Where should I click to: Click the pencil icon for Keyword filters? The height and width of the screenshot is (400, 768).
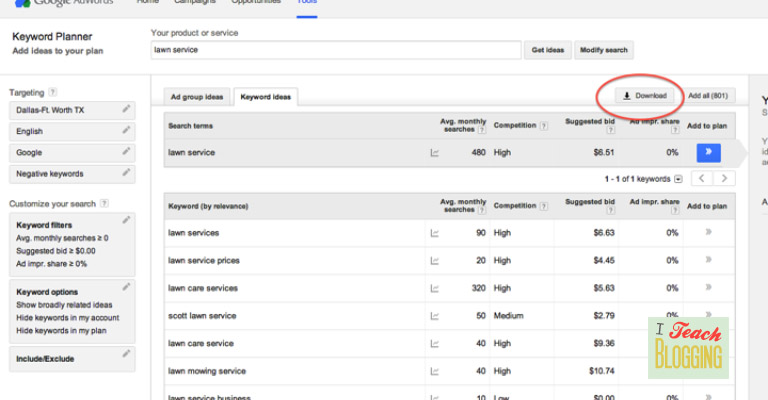[x=126, y=219]
